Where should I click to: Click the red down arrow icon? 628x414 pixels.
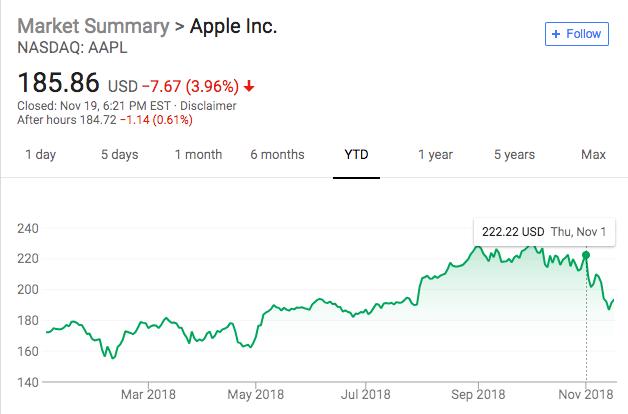click(x=249, y=86)
